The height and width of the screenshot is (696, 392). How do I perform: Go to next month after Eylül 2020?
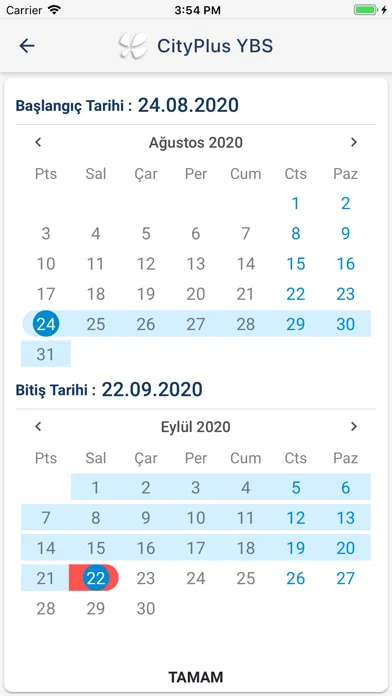354,427
